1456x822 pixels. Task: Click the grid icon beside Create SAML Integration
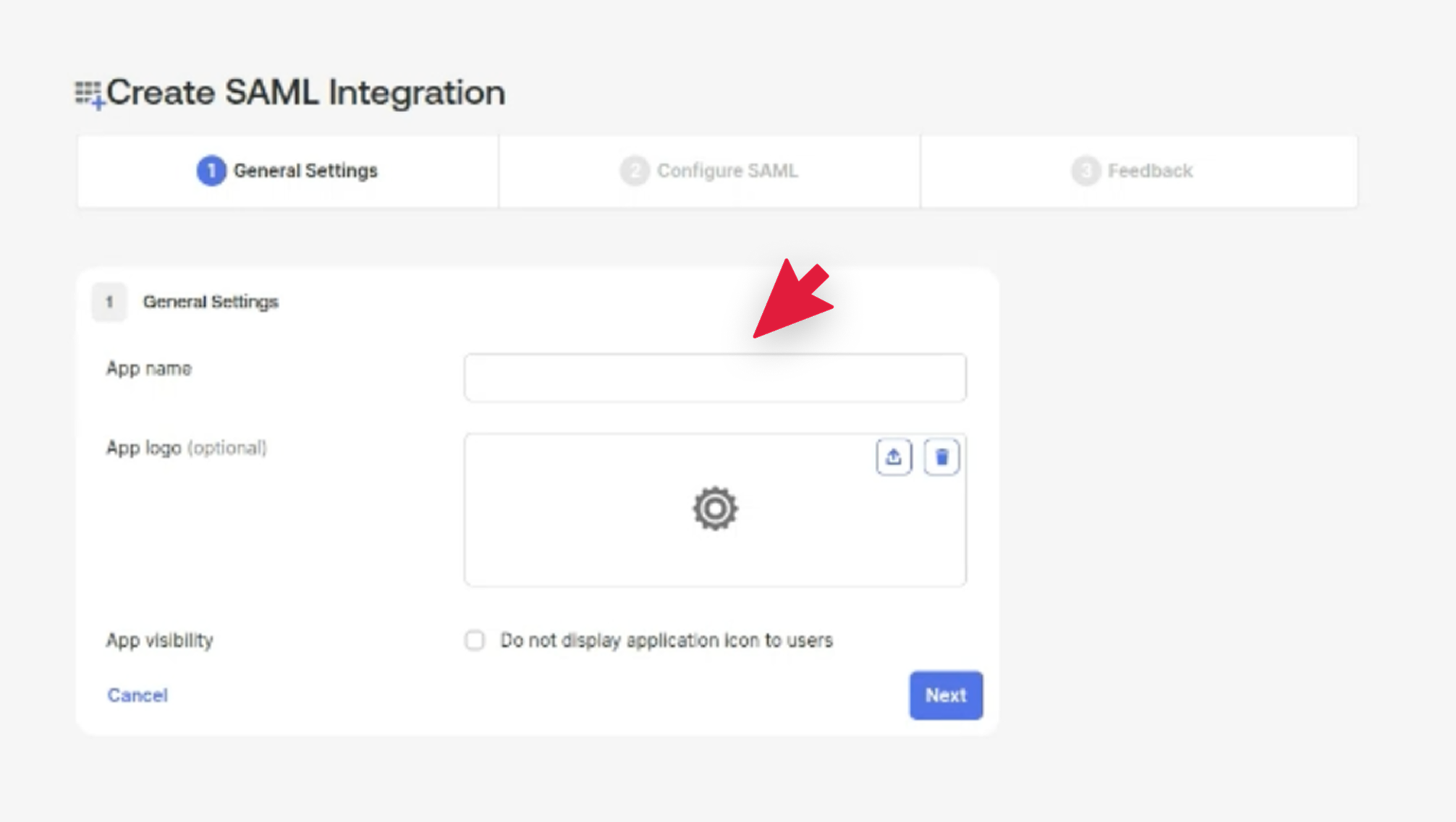(88, 92)
